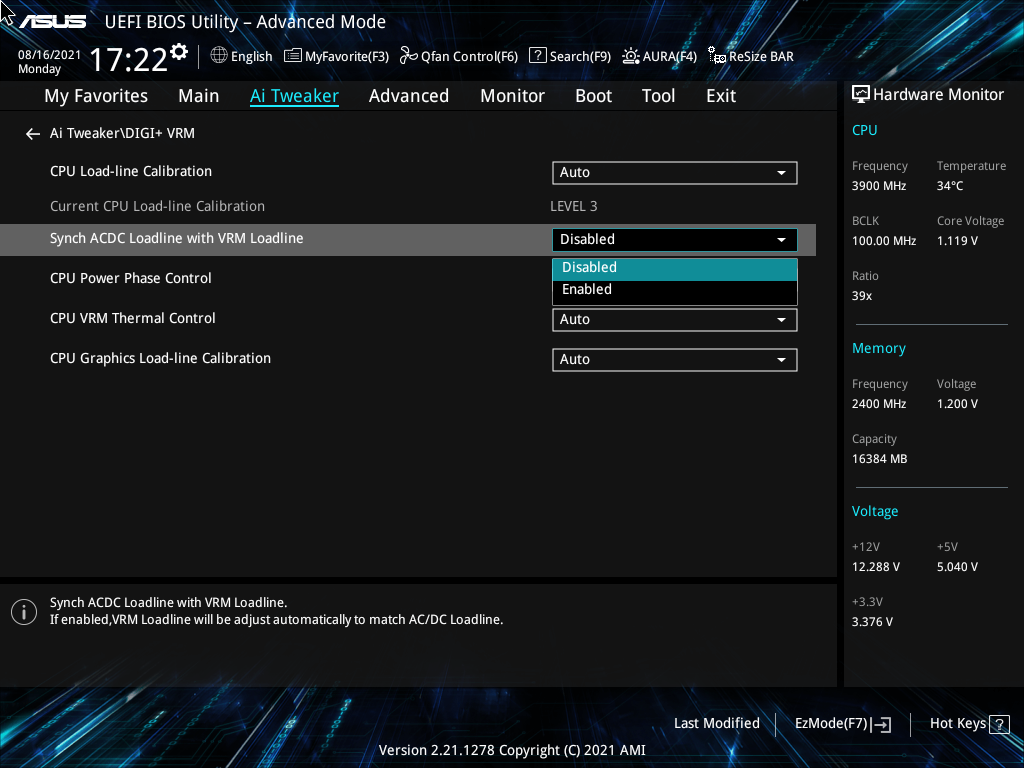Select the Ai Tweaker tab

tap(295, 96)
